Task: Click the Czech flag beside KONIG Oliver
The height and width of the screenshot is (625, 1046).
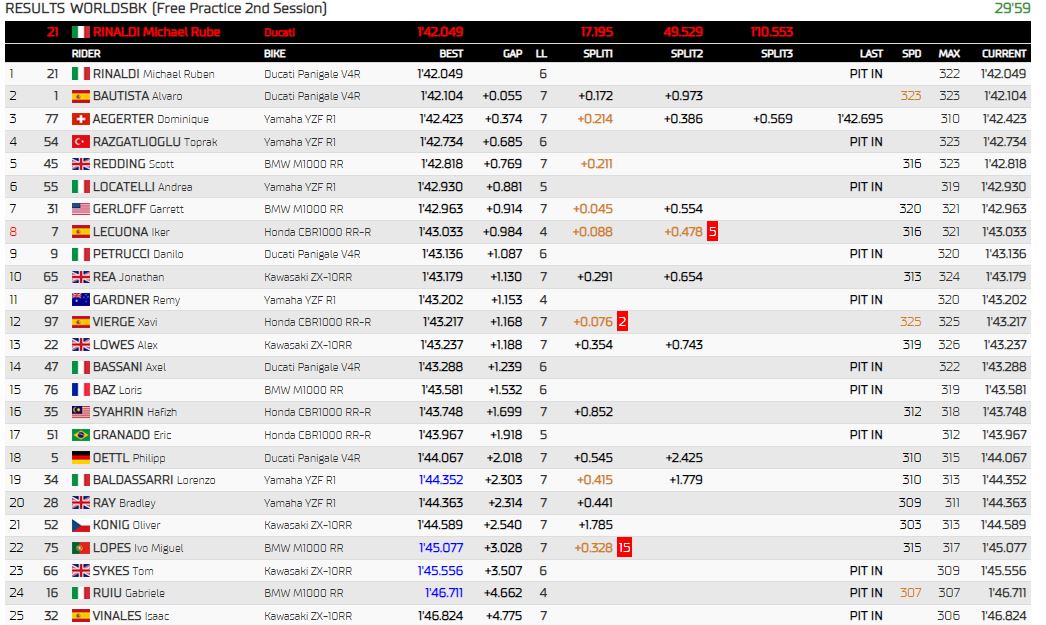Action: pos(81,525)
